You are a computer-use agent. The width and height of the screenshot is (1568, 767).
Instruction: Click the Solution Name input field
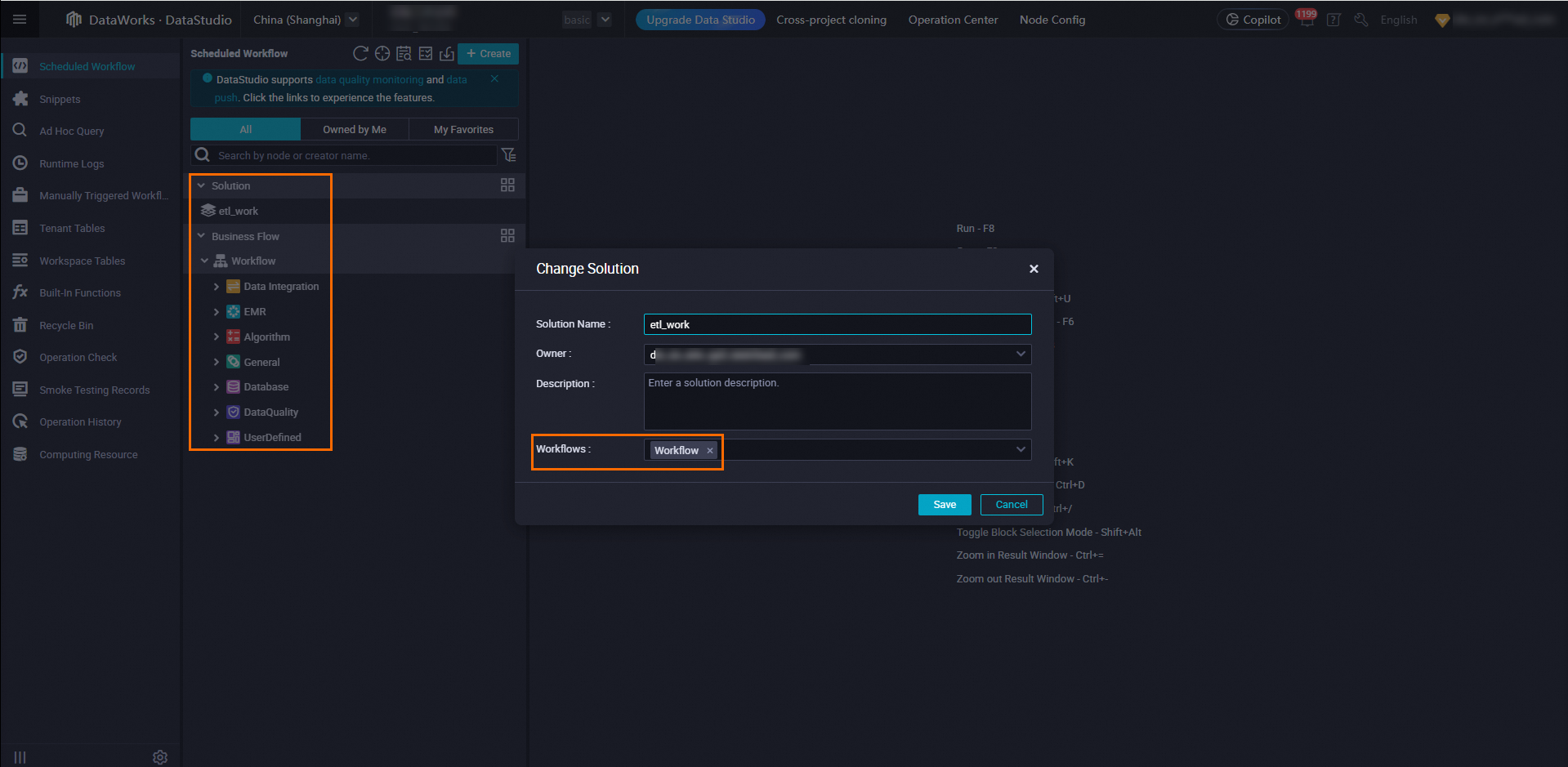coord(837,324)
